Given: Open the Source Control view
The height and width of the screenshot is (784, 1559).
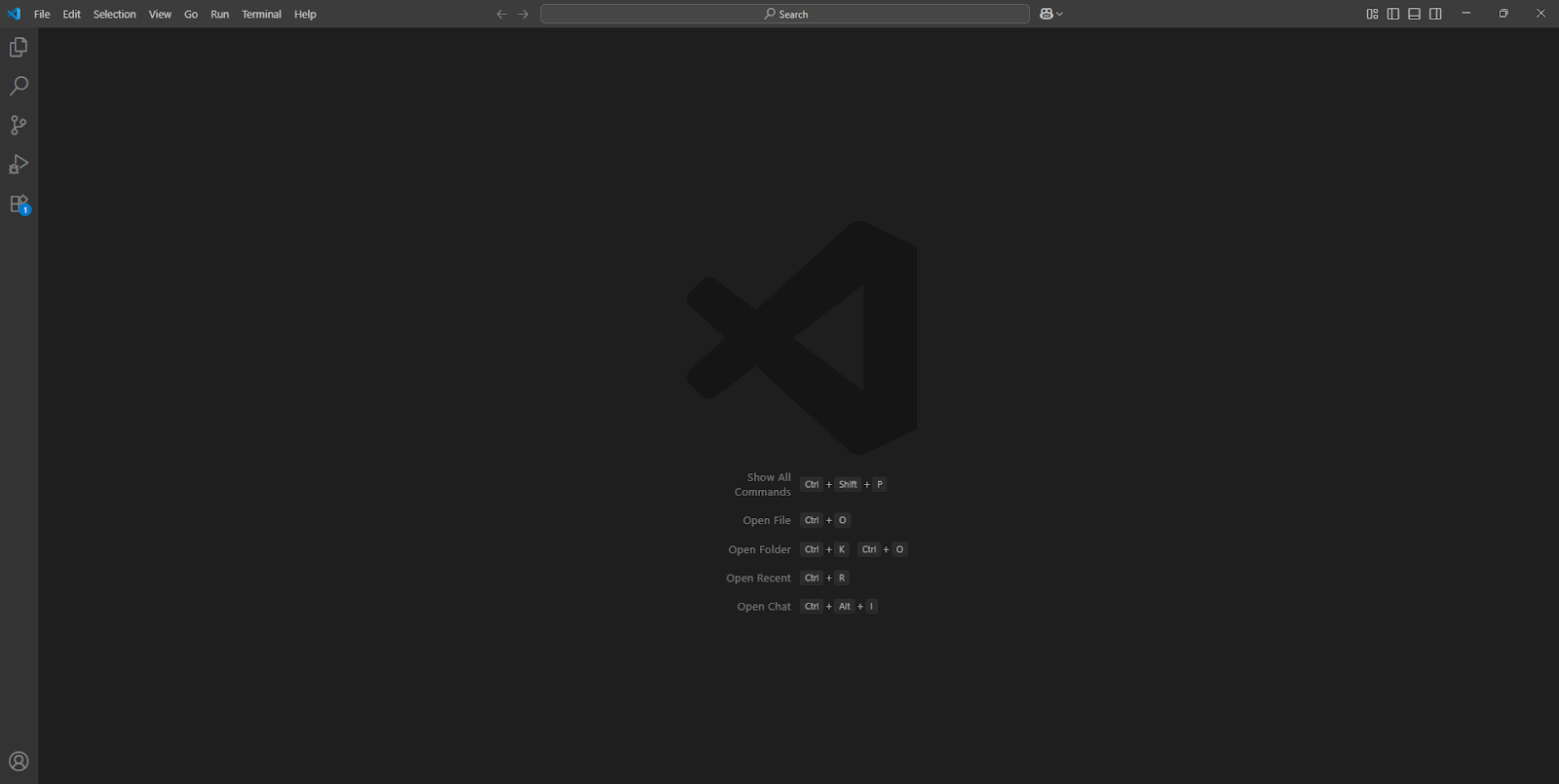Looking at the screenshot, I should 19,125.
